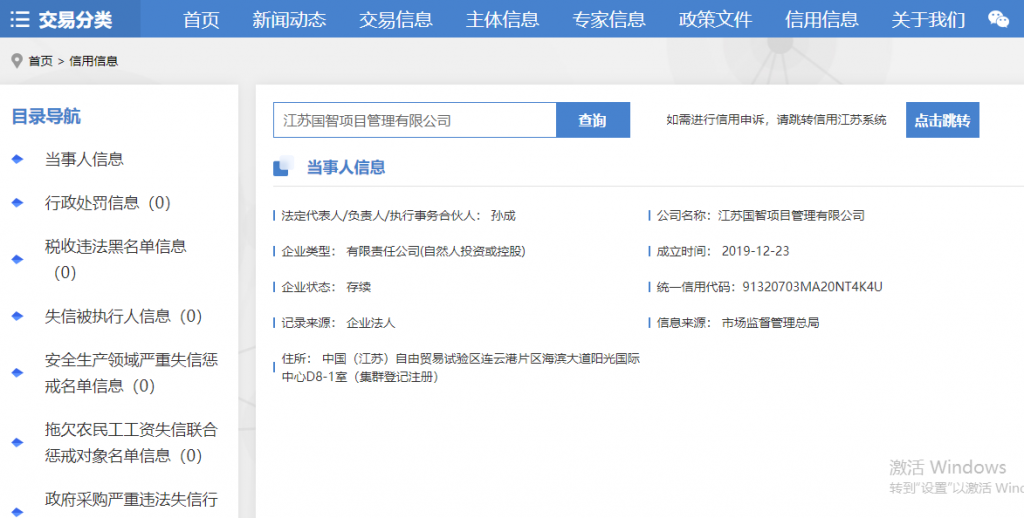Click the blue icon beside 当事人信息 heading
This screenshot has height=518, width=1024.
pos(283,167)
